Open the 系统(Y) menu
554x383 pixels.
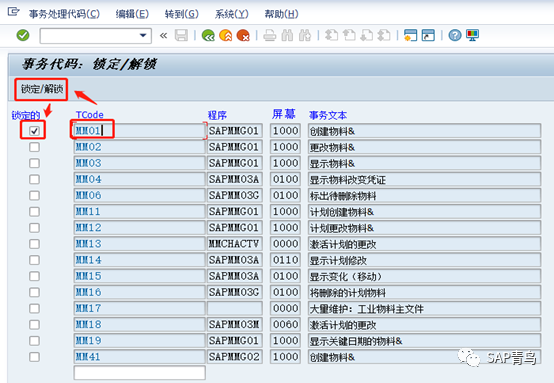[231, 14]
